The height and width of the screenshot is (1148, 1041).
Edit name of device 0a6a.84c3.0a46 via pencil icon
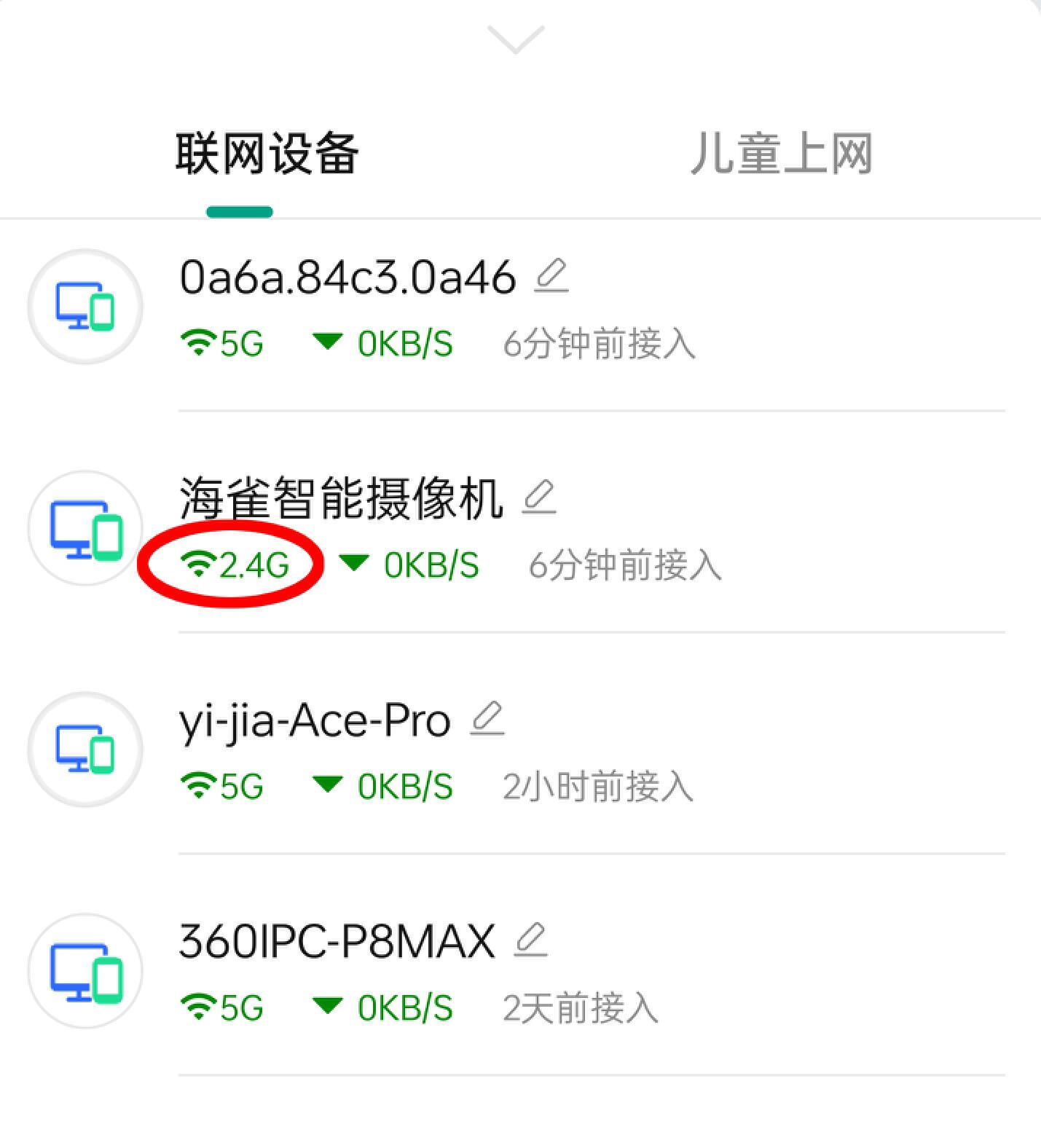point(551,276)
